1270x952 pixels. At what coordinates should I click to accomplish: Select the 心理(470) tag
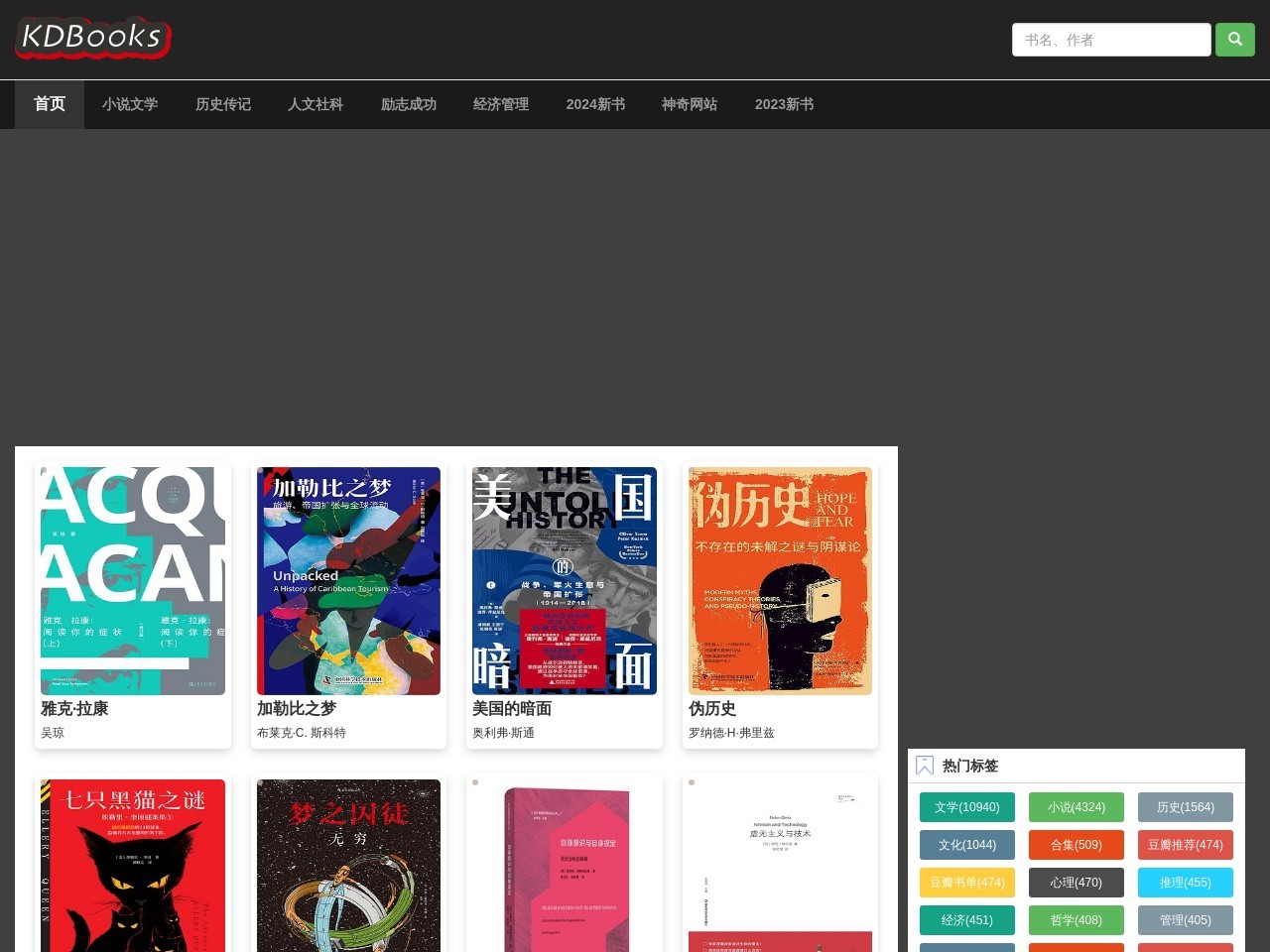[1077, 883]
